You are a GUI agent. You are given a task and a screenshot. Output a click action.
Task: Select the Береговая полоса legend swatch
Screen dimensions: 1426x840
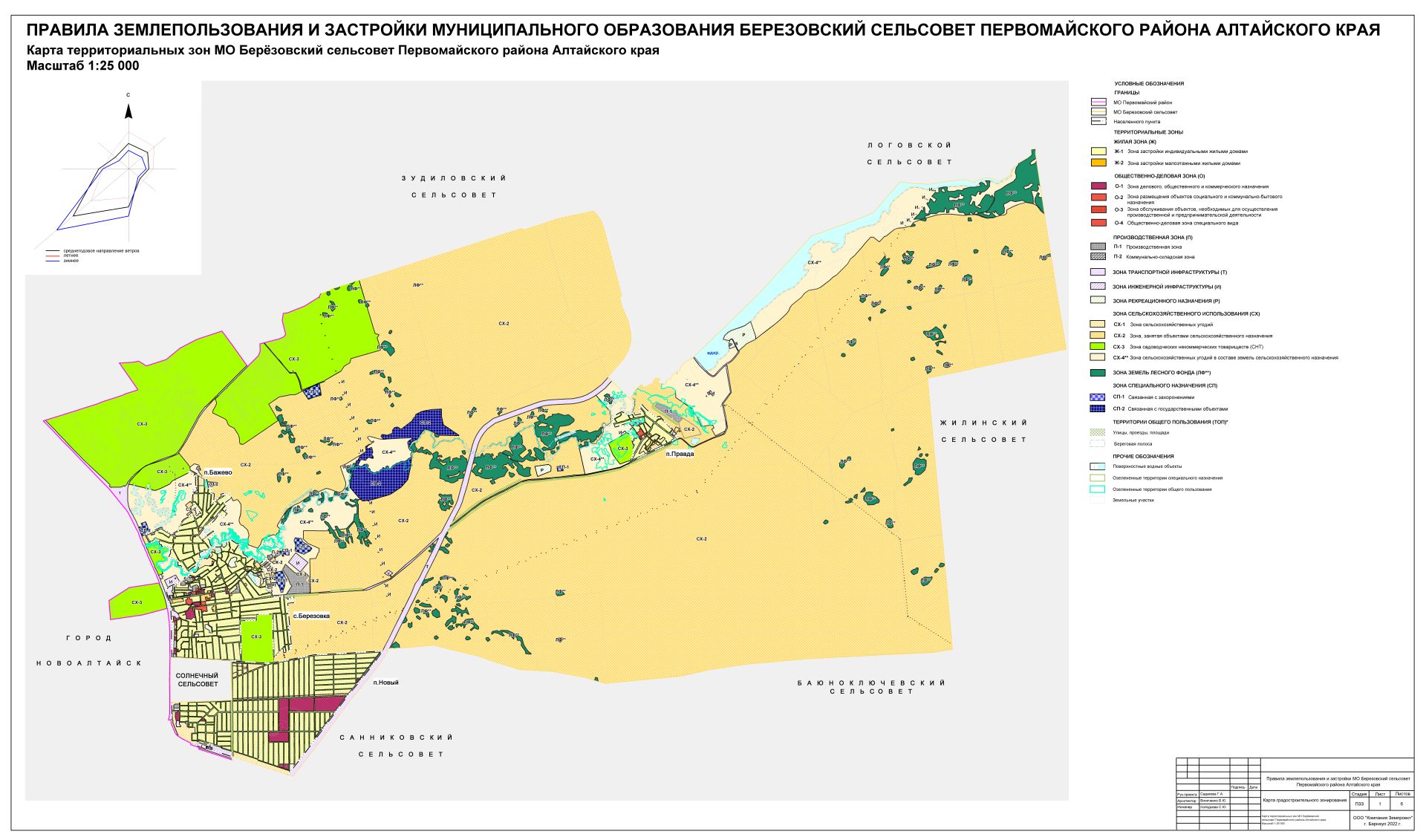click(x=1098, y=443)
